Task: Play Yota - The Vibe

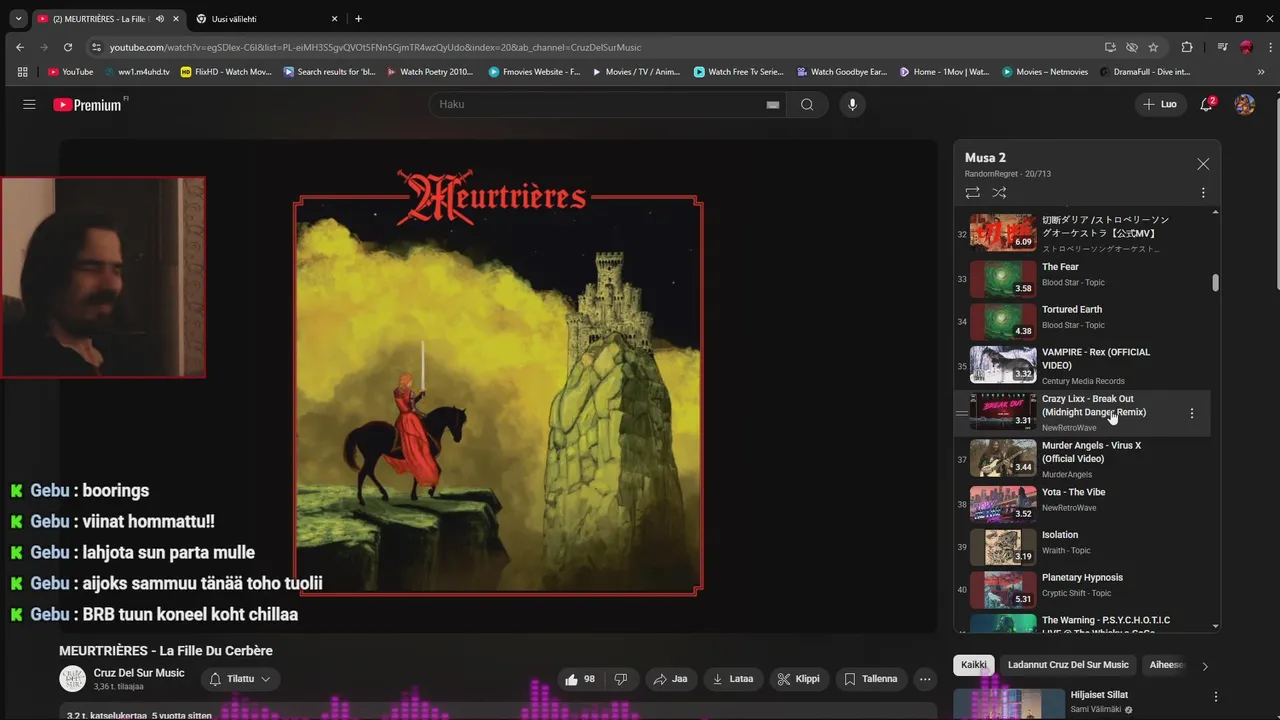Action: pos(1083,504)
